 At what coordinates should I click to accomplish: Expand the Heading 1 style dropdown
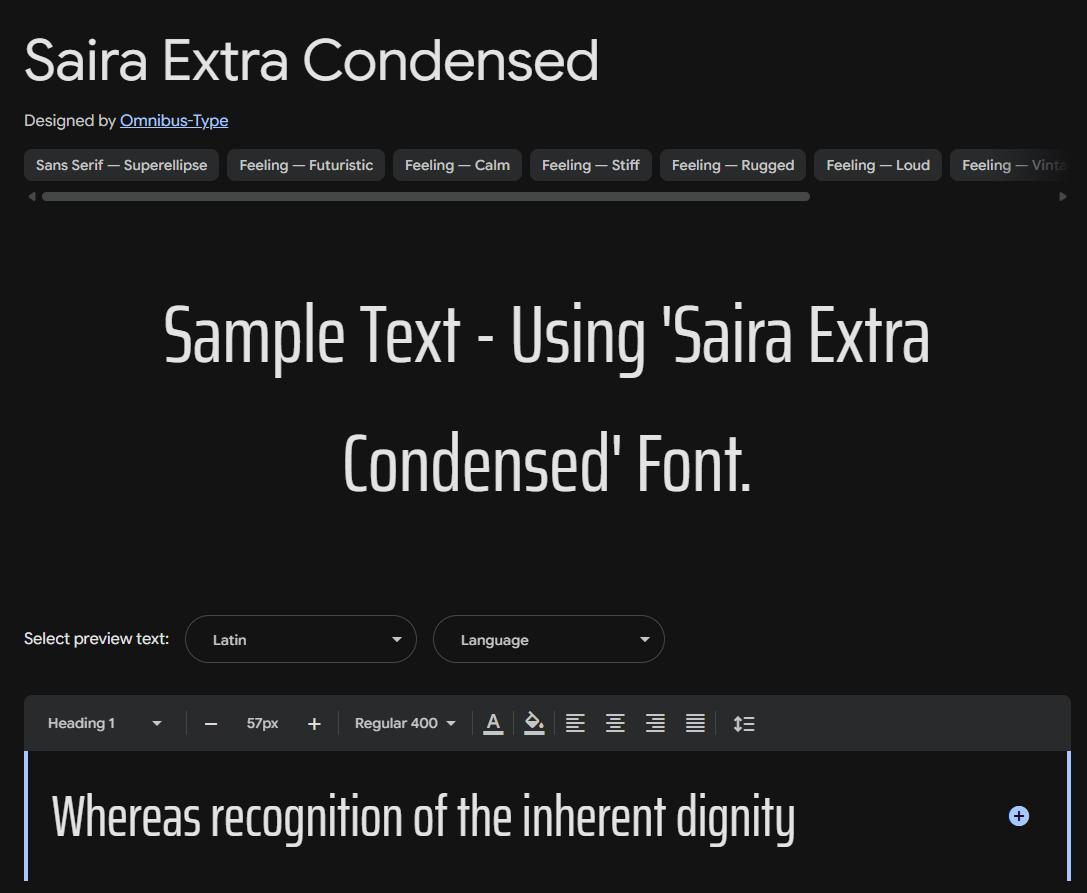104,723
